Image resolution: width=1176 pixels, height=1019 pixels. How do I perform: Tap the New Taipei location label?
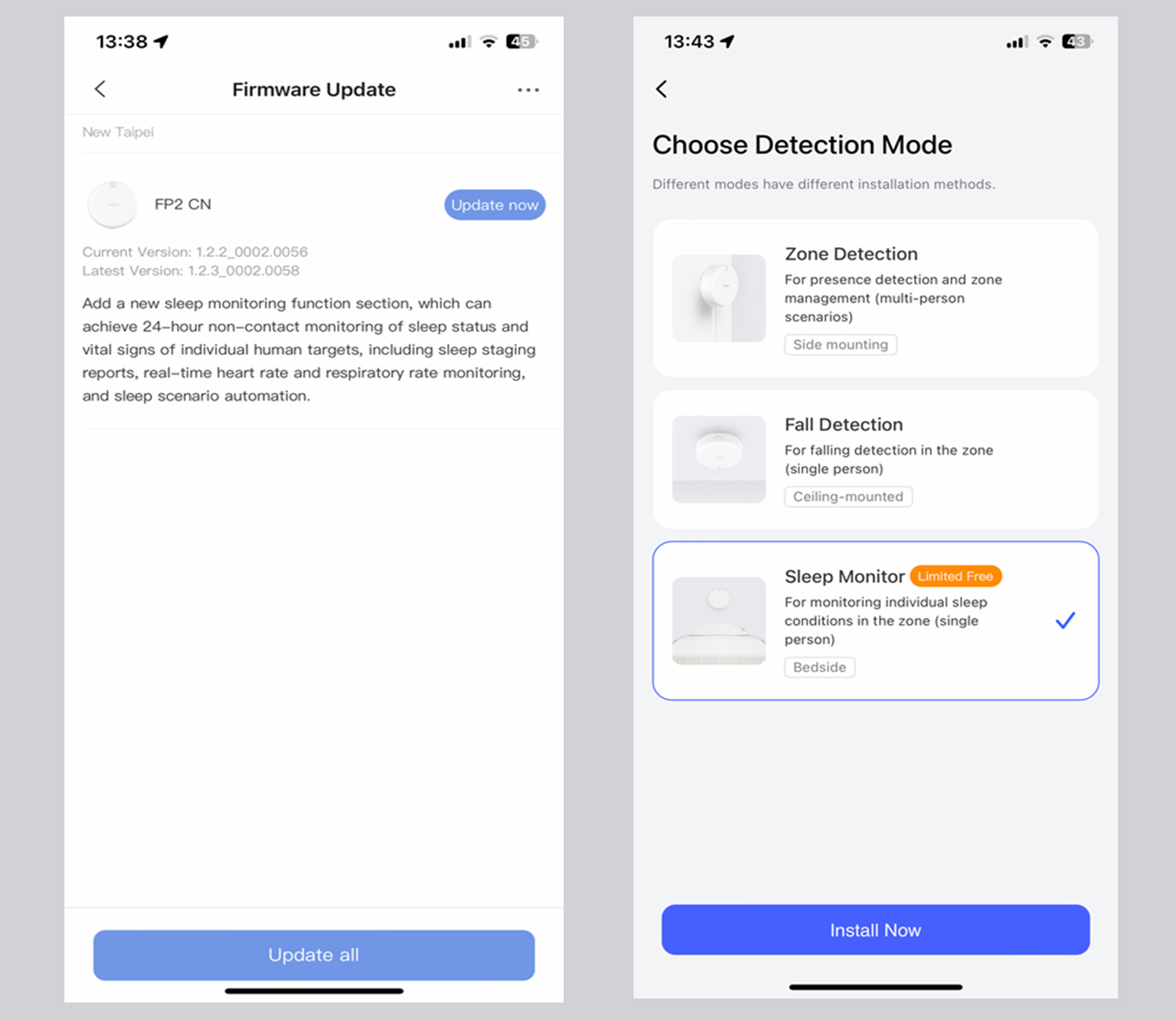118,132
